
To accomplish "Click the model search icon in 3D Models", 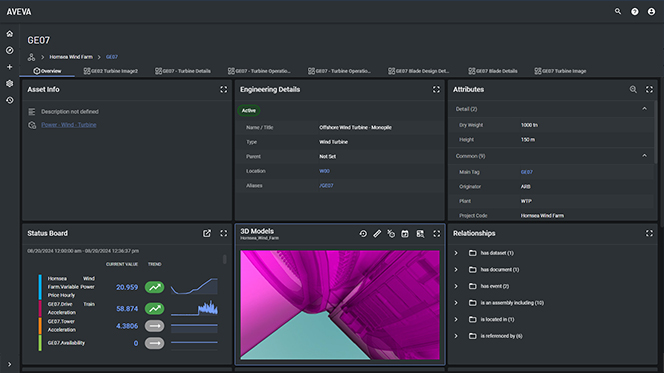I will click(x=420, y=234).
